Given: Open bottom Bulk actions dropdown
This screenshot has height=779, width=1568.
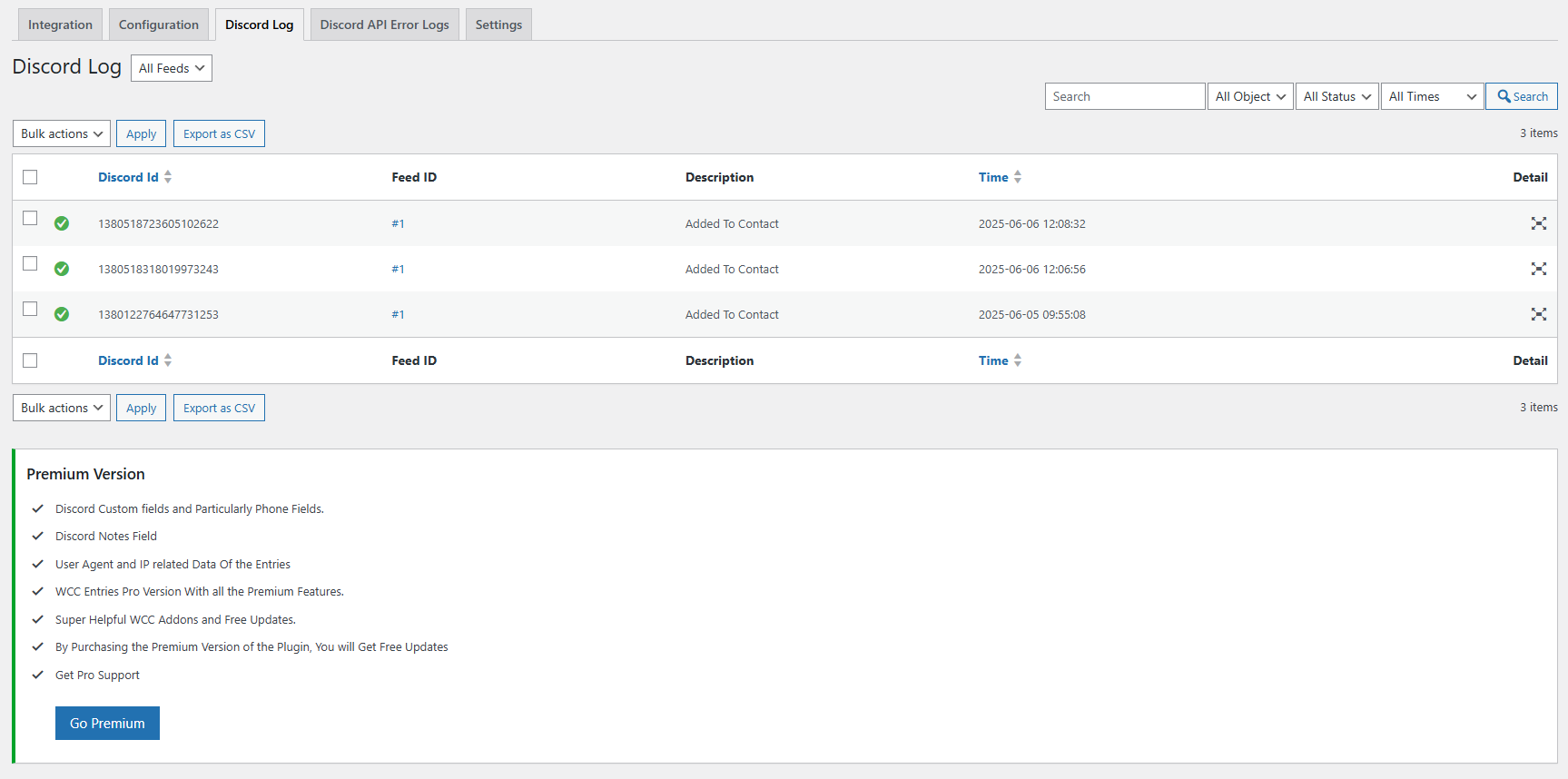Looking at the screenshot, I should (x=62, y=408).
